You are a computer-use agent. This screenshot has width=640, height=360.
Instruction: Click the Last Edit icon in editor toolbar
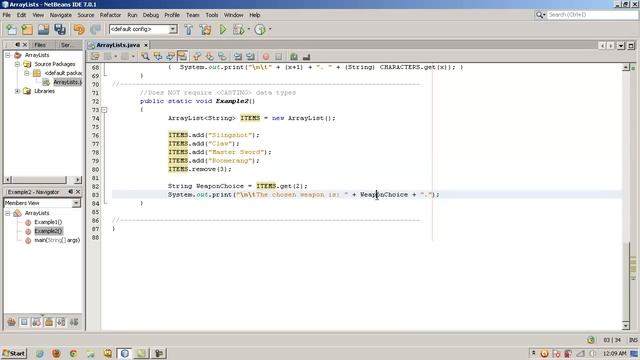point(95,56)
